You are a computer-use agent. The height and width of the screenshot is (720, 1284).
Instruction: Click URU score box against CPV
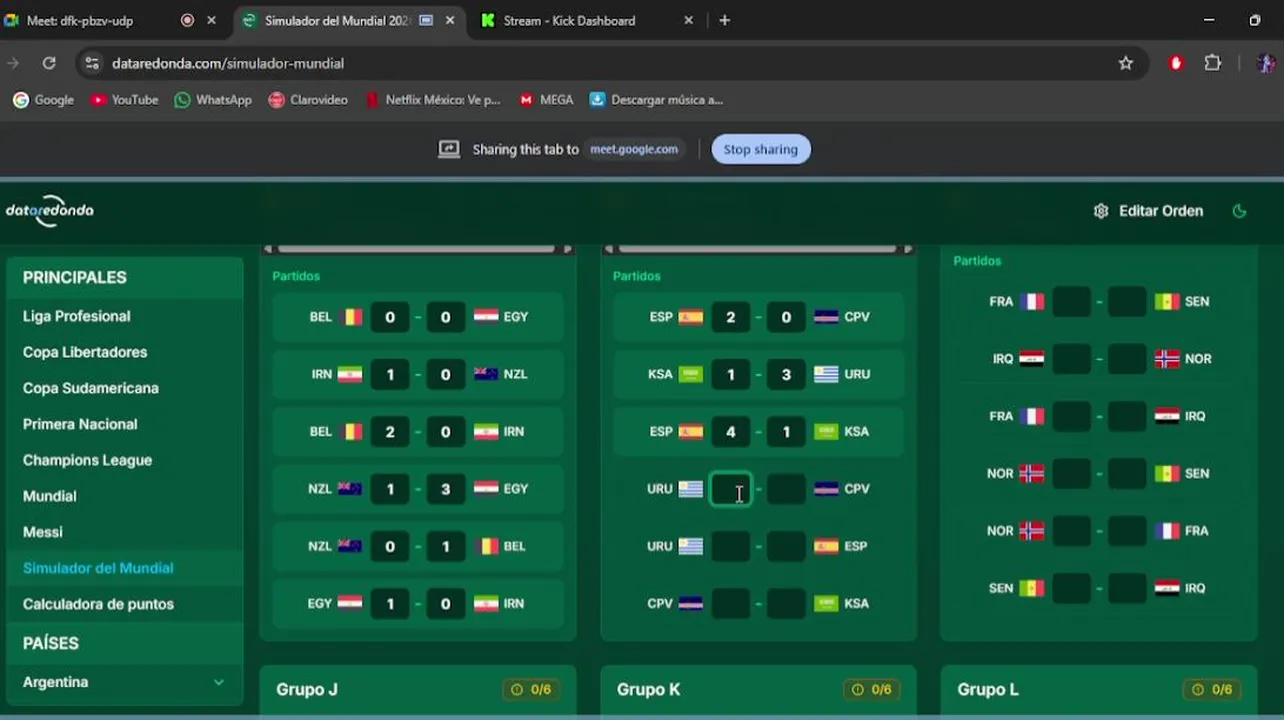731,489
